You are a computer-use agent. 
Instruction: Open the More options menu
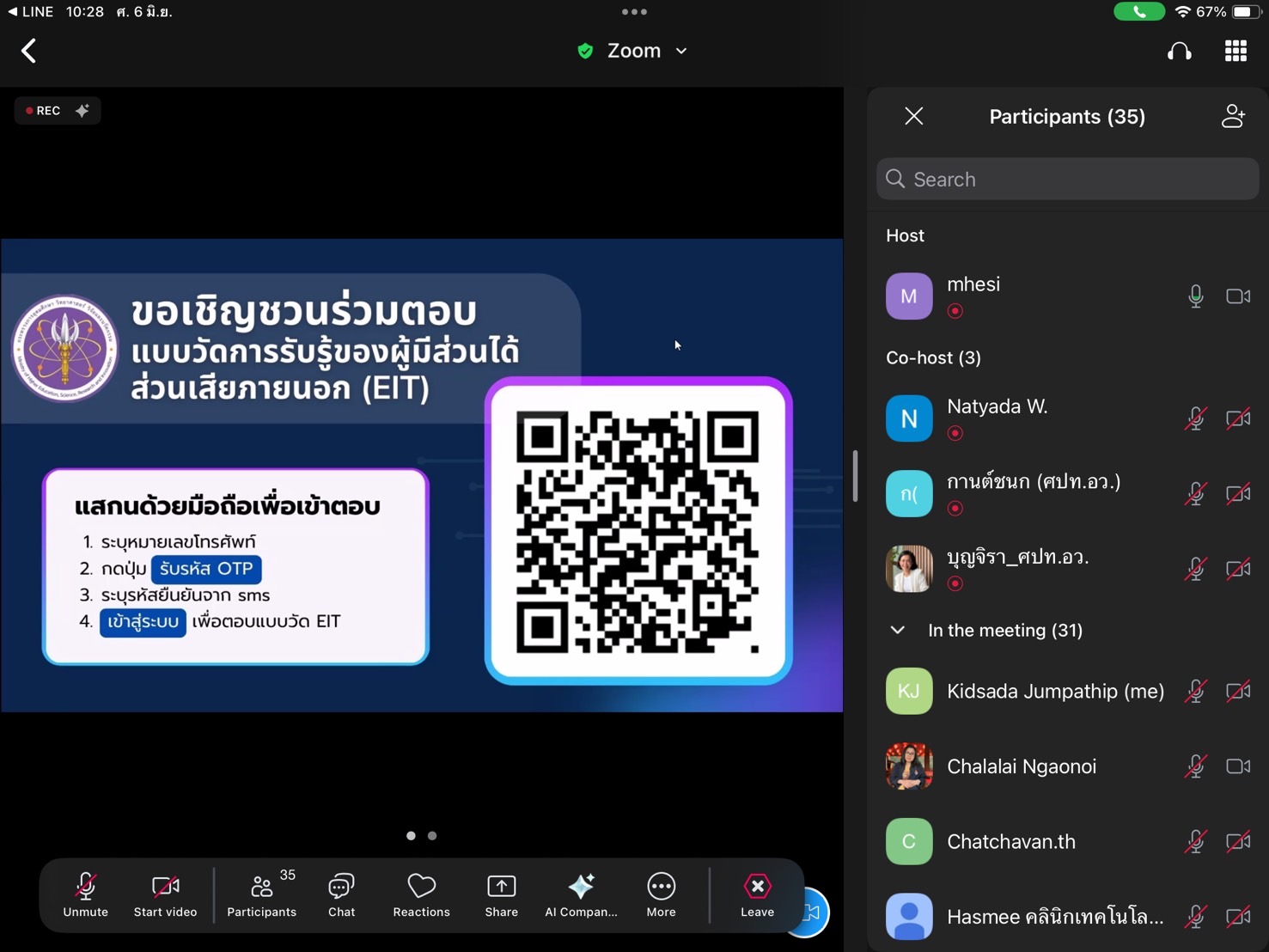[x=661, y=894]
